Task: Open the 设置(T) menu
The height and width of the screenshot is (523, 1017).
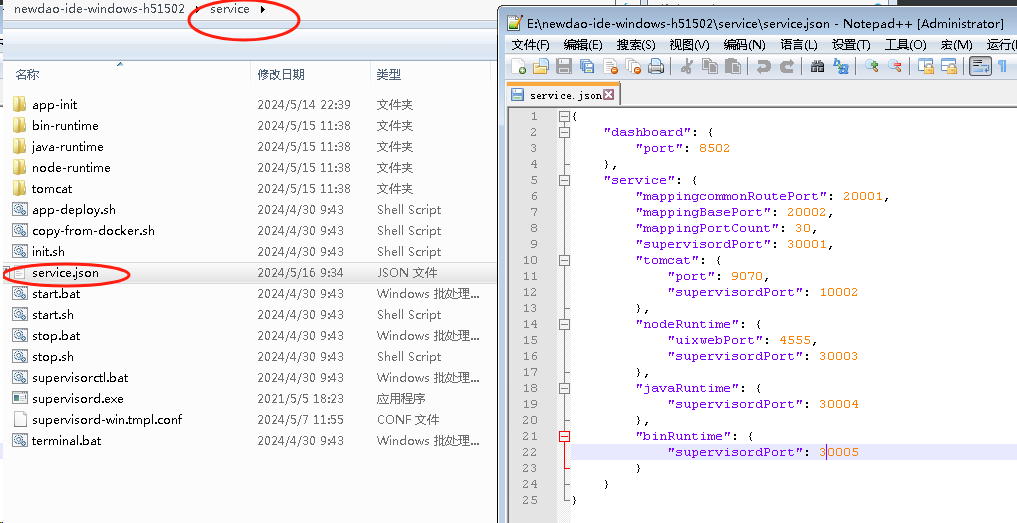Action: click(x=851, y=45)
